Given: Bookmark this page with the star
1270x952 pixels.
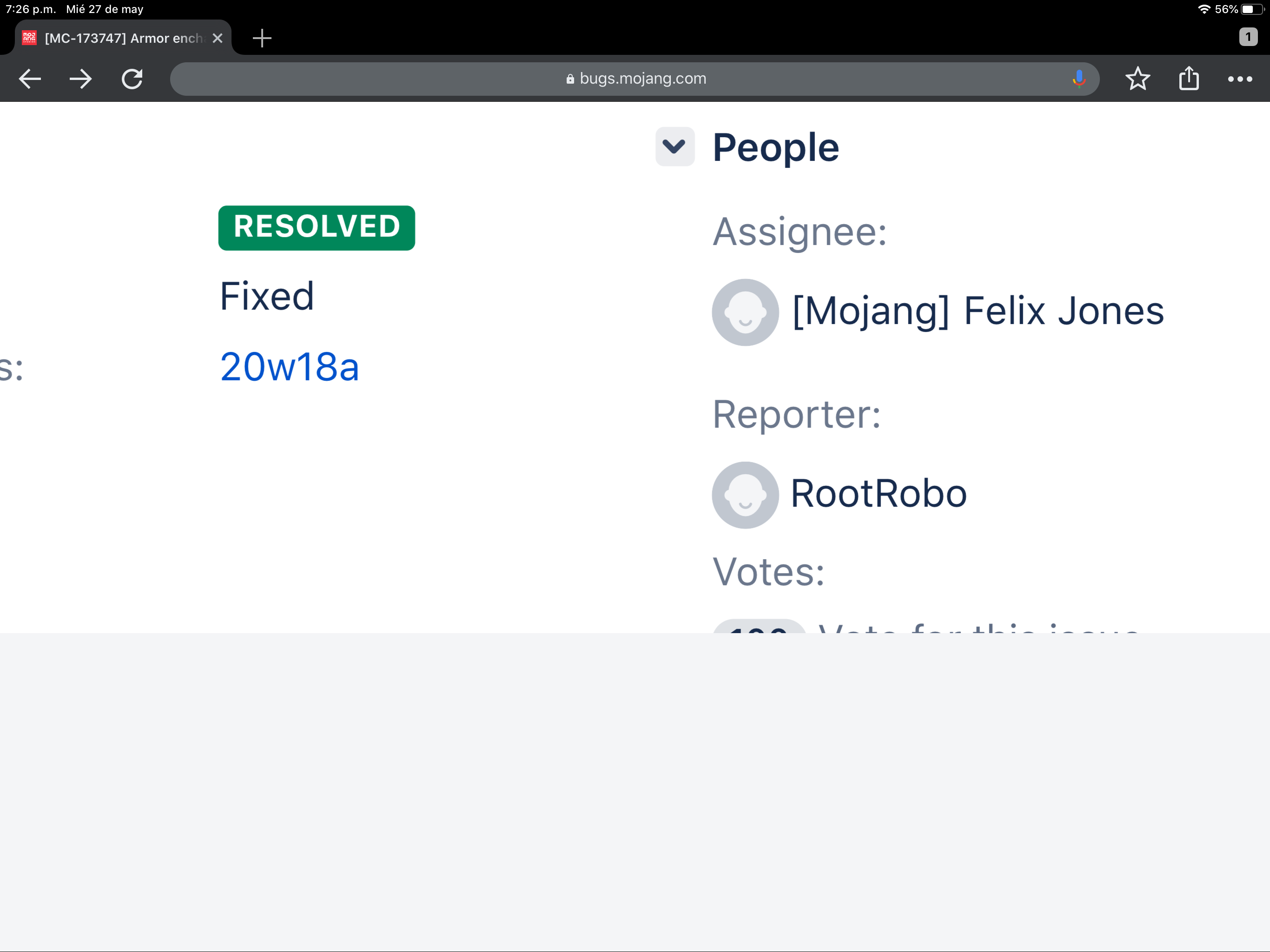Looking at the screenshot, I should pyautogui.click(x=1138, y=79).
